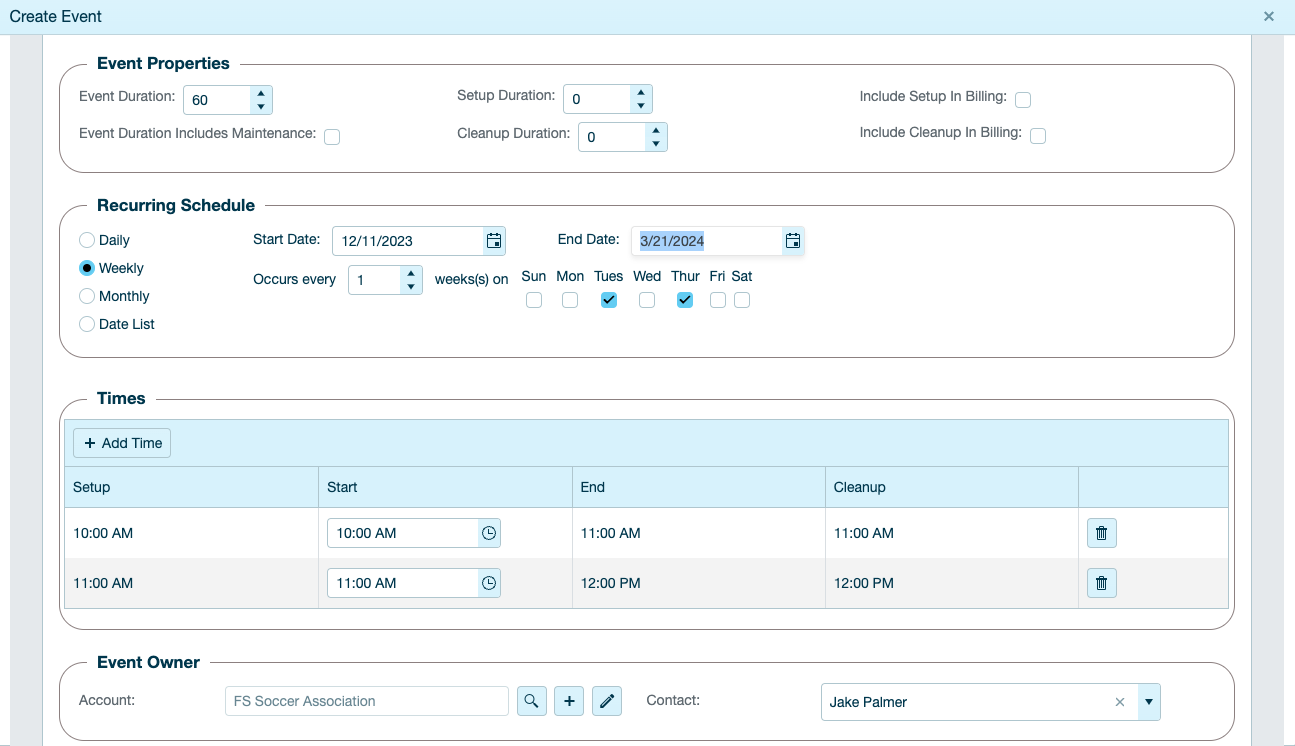Expand the Contact dropdown arrow
The image size is (1295, 746).
click(x=1149, y=702)
